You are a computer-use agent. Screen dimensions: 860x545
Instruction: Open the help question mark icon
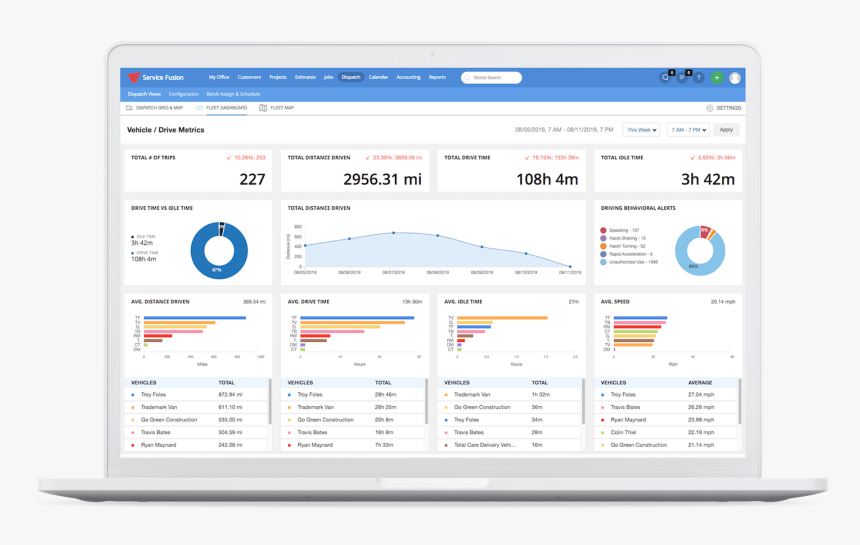699,78
